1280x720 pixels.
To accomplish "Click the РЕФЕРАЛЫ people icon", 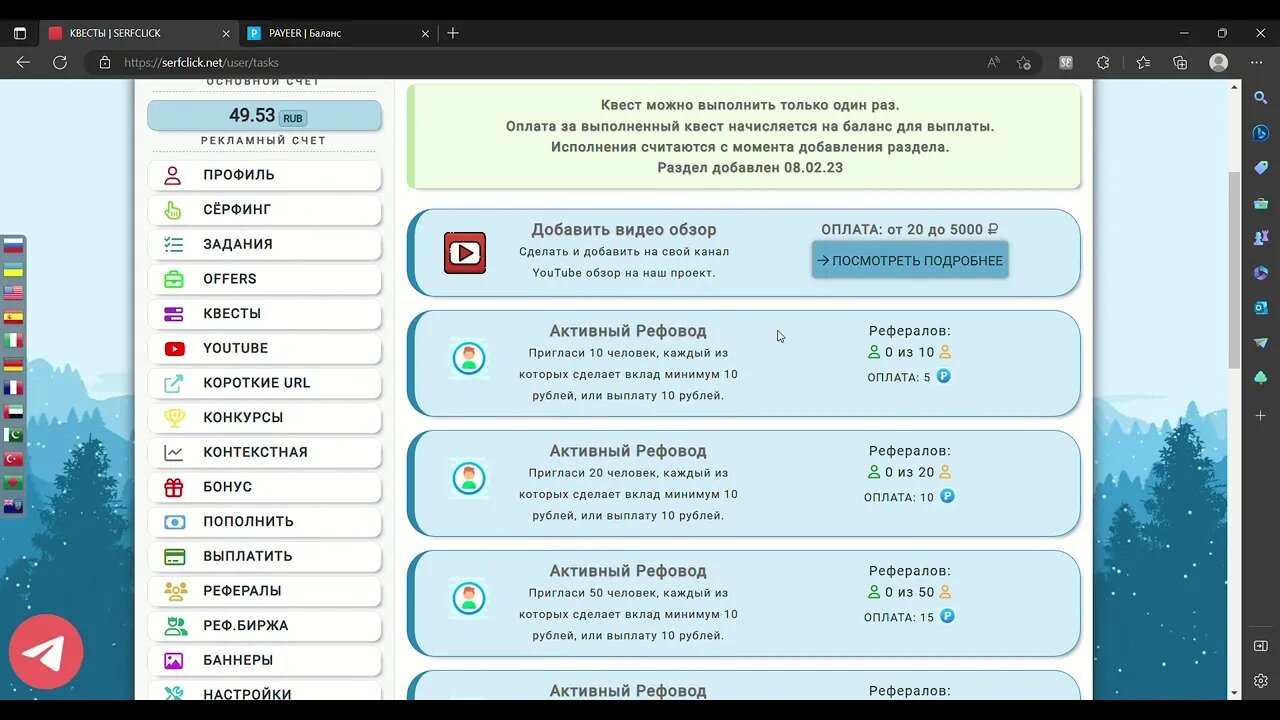I will (175, 591).
